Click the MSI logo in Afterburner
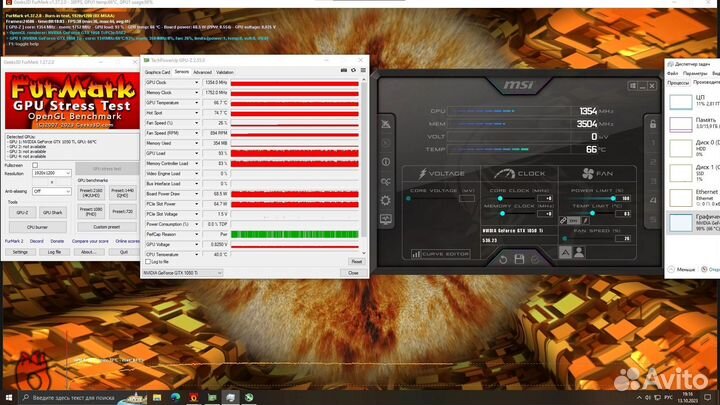The width and height of the screenshot is (720, 405). (x=518, y=85)
